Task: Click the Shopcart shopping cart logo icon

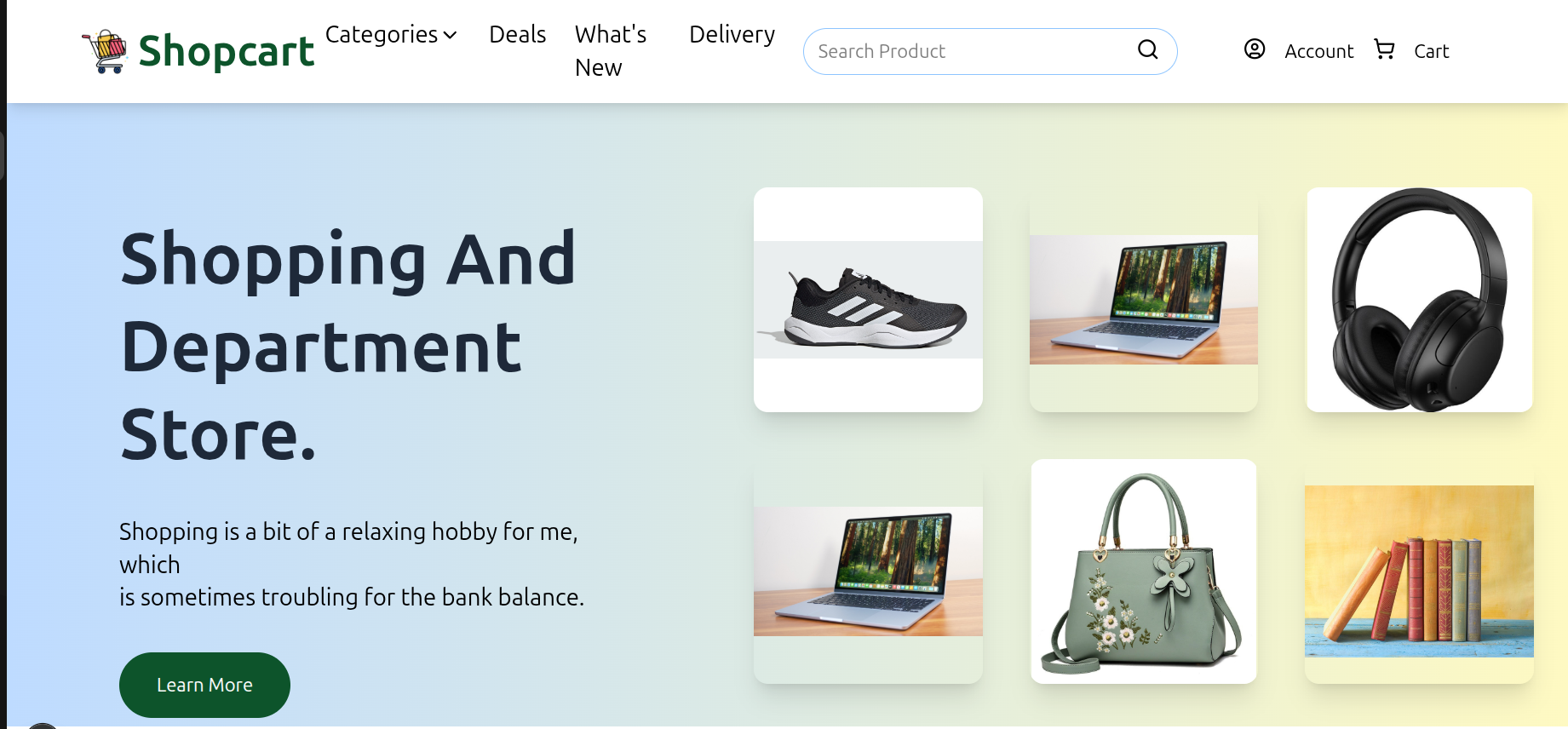Action: (x=105, y=52)
